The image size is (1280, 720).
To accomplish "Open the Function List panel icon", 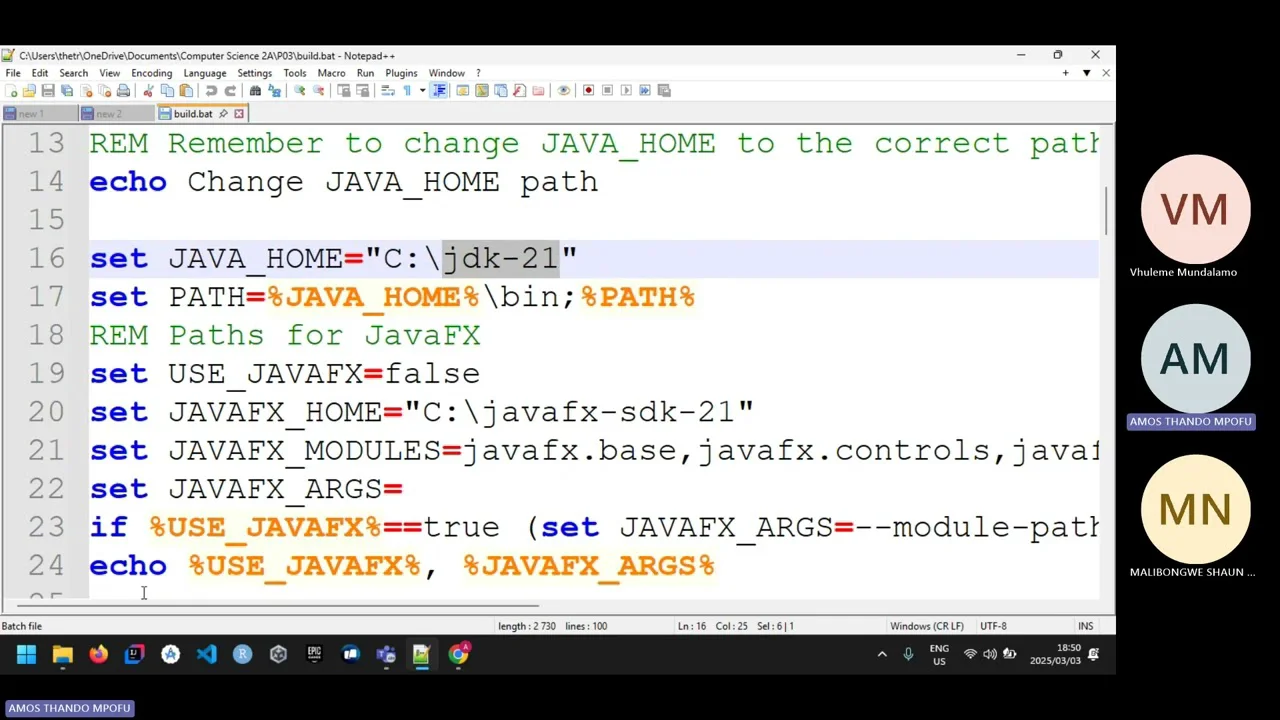I will coord(519,90).
